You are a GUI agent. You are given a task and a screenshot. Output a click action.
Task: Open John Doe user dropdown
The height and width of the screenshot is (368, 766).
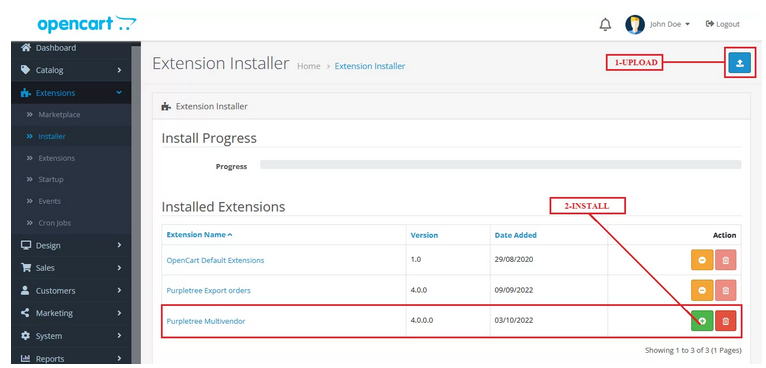658,24
